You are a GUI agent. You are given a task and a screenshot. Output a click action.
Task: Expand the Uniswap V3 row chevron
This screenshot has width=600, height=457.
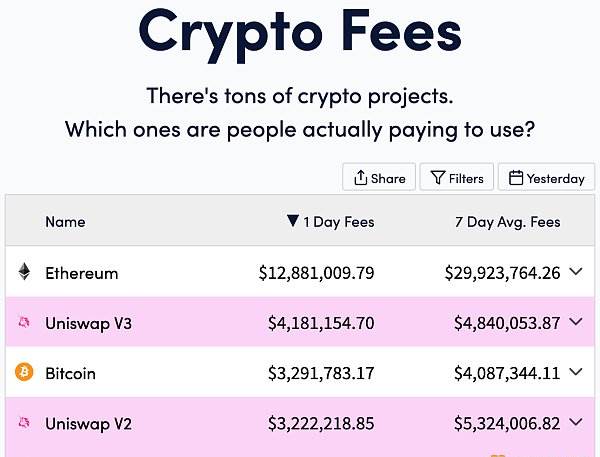tap(576, 322)
